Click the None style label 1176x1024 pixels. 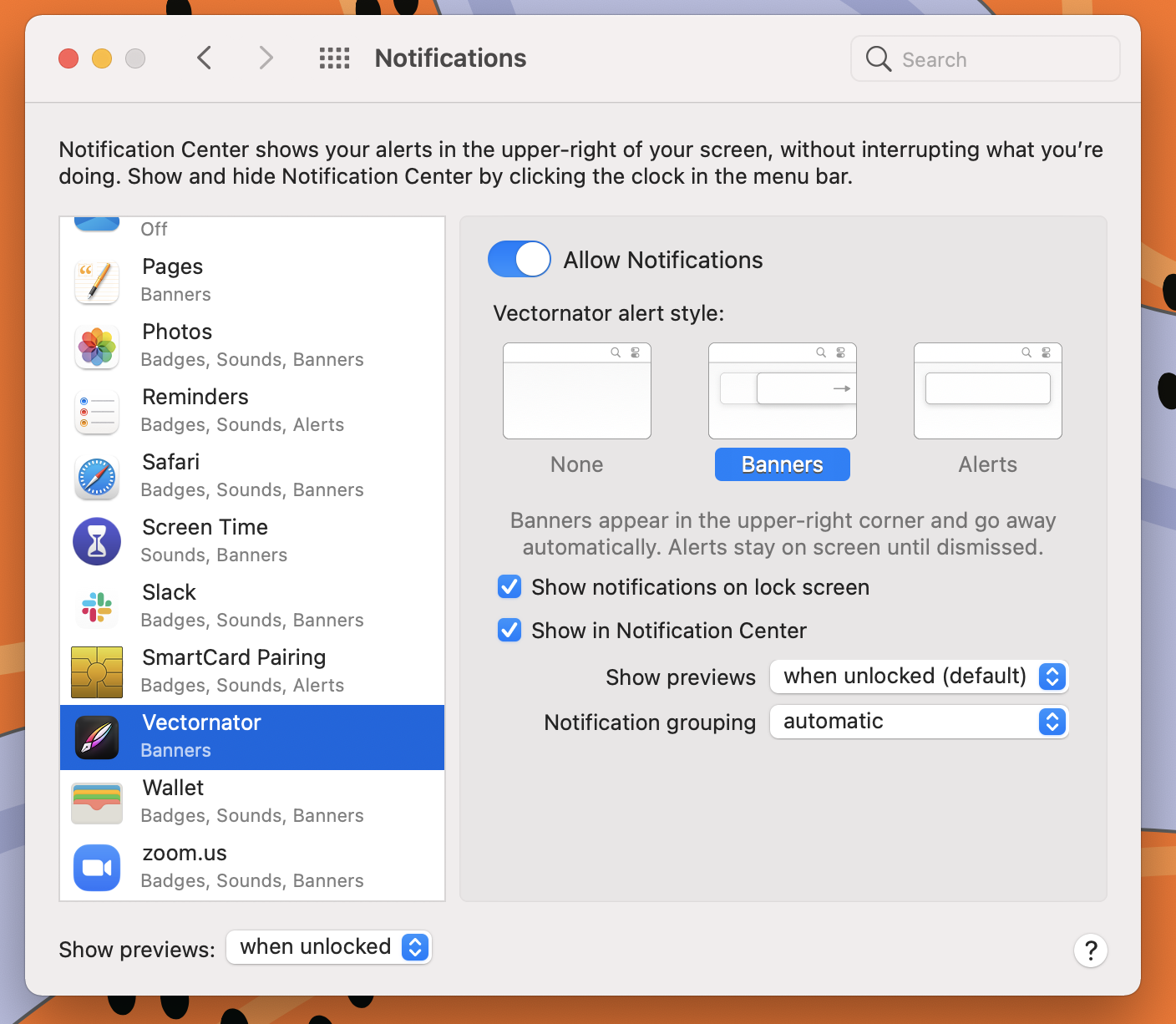pos(577,464)
